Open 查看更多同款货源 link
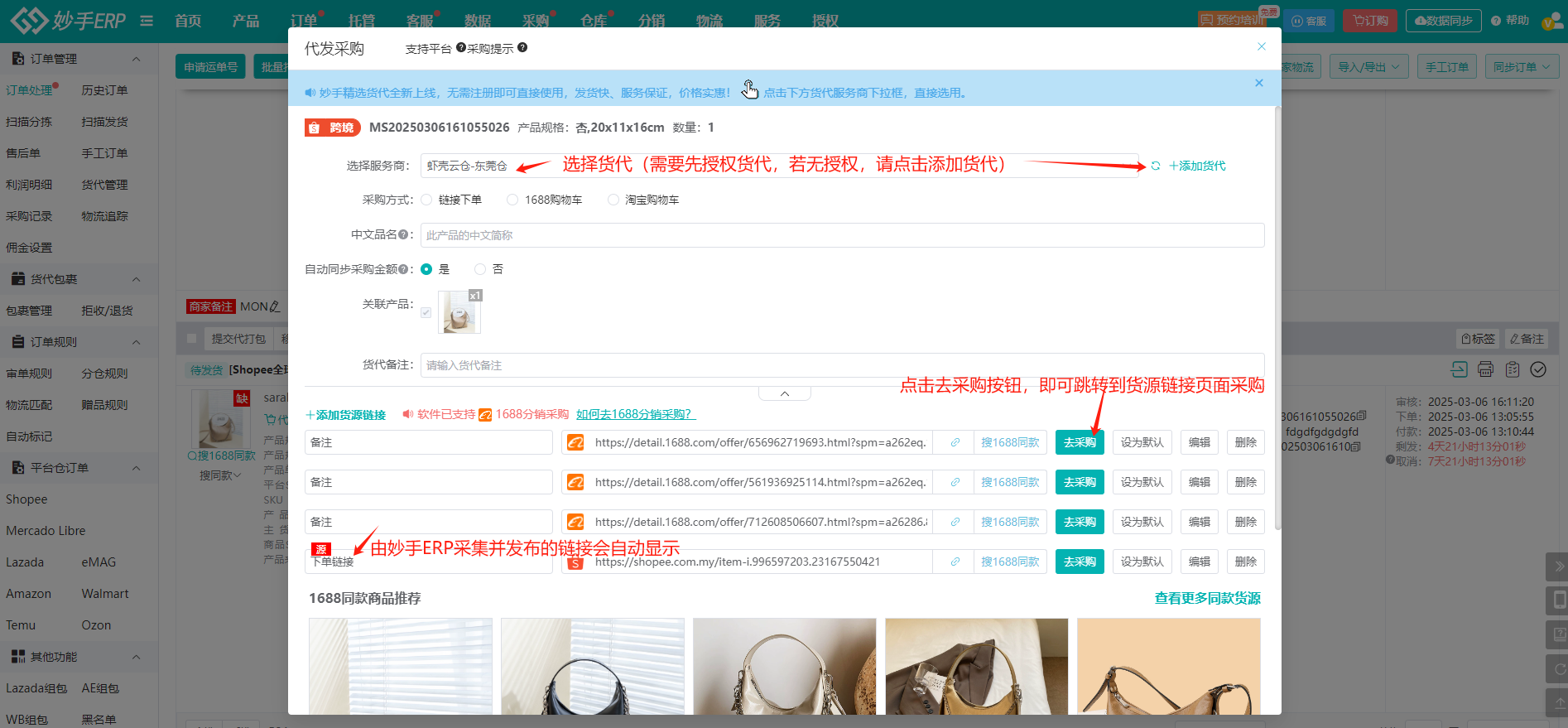 pos(1207,598)
